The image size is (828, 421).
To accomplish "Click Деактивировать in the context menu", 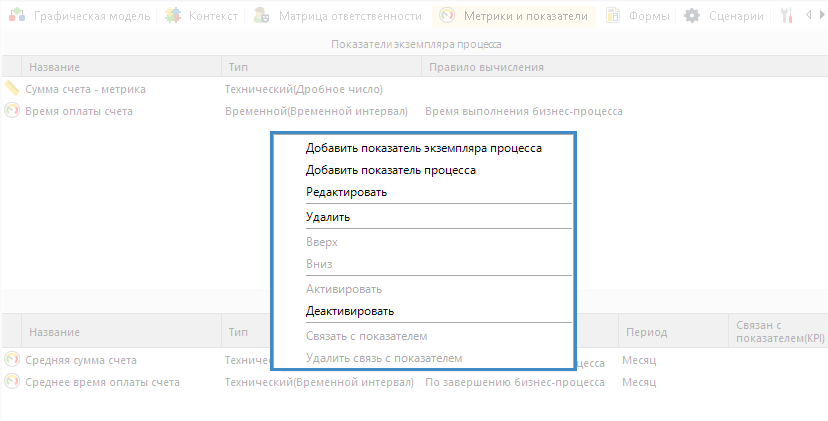I will (350, 311).
